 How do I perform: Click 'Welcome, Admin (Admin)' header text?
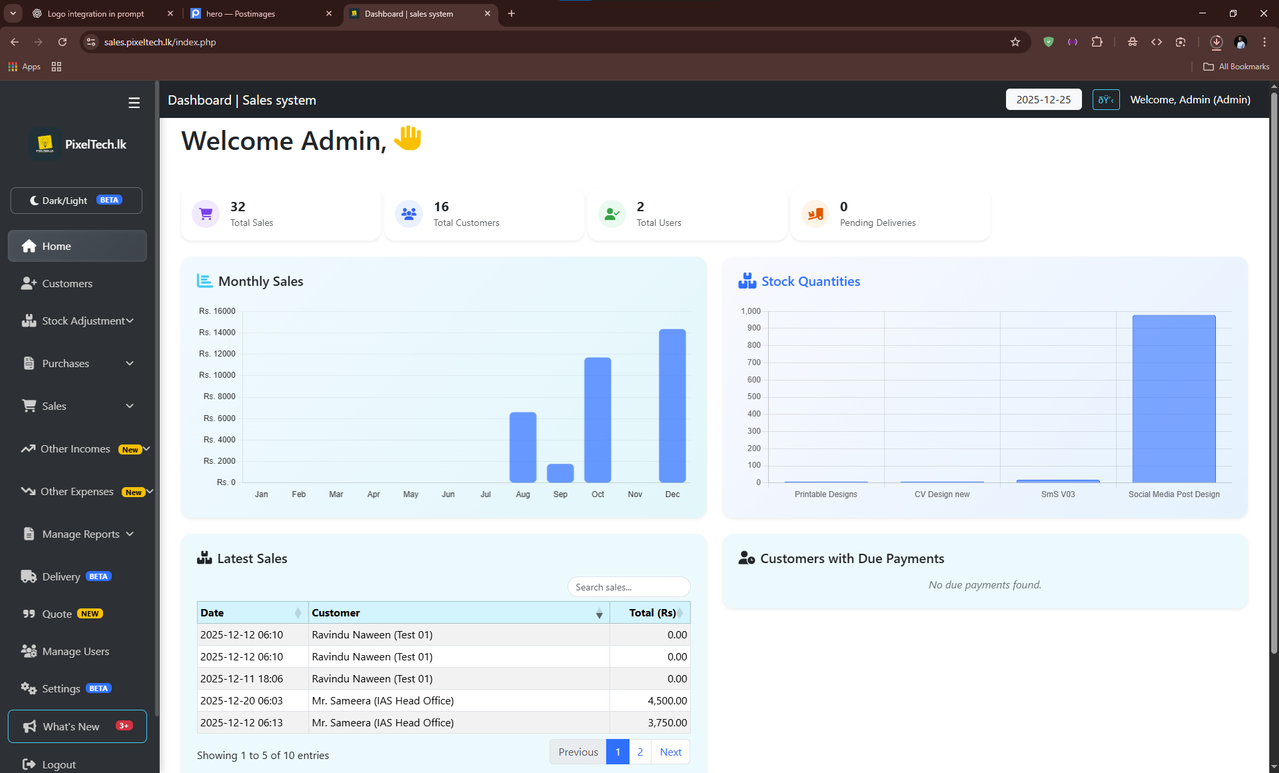pos(1190,100)
